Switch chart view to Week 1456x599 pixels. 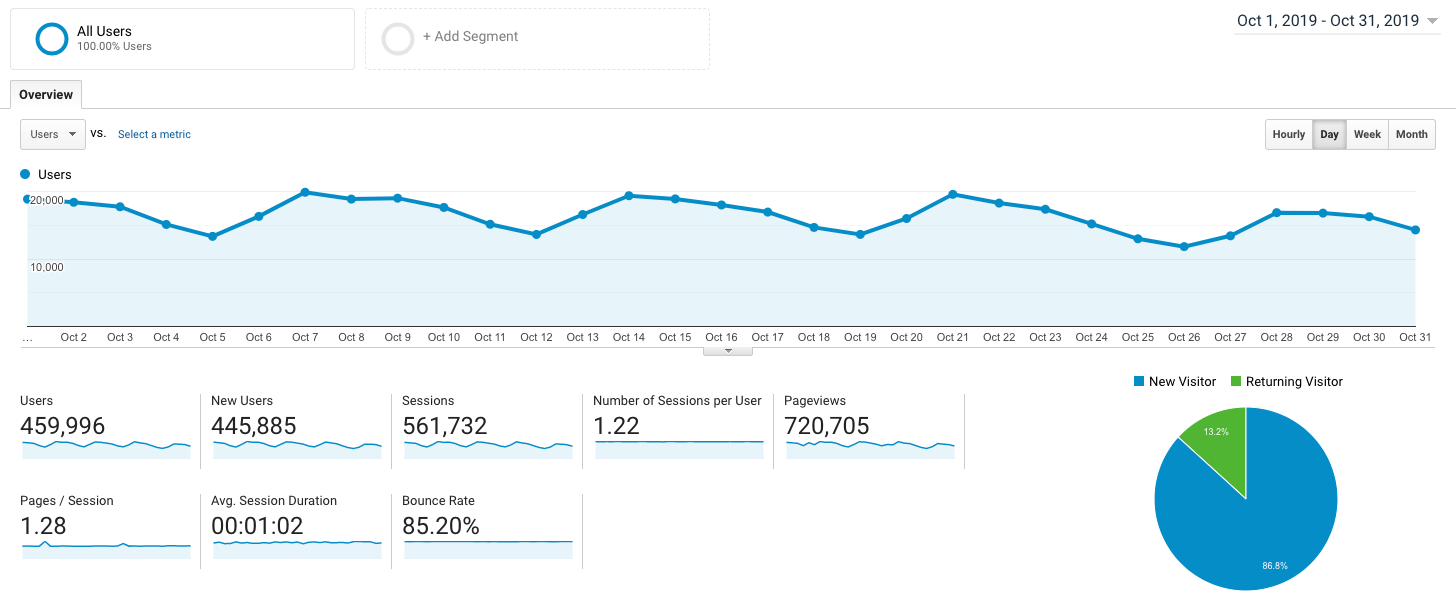pyautogui.click(x=1367, y=134)
